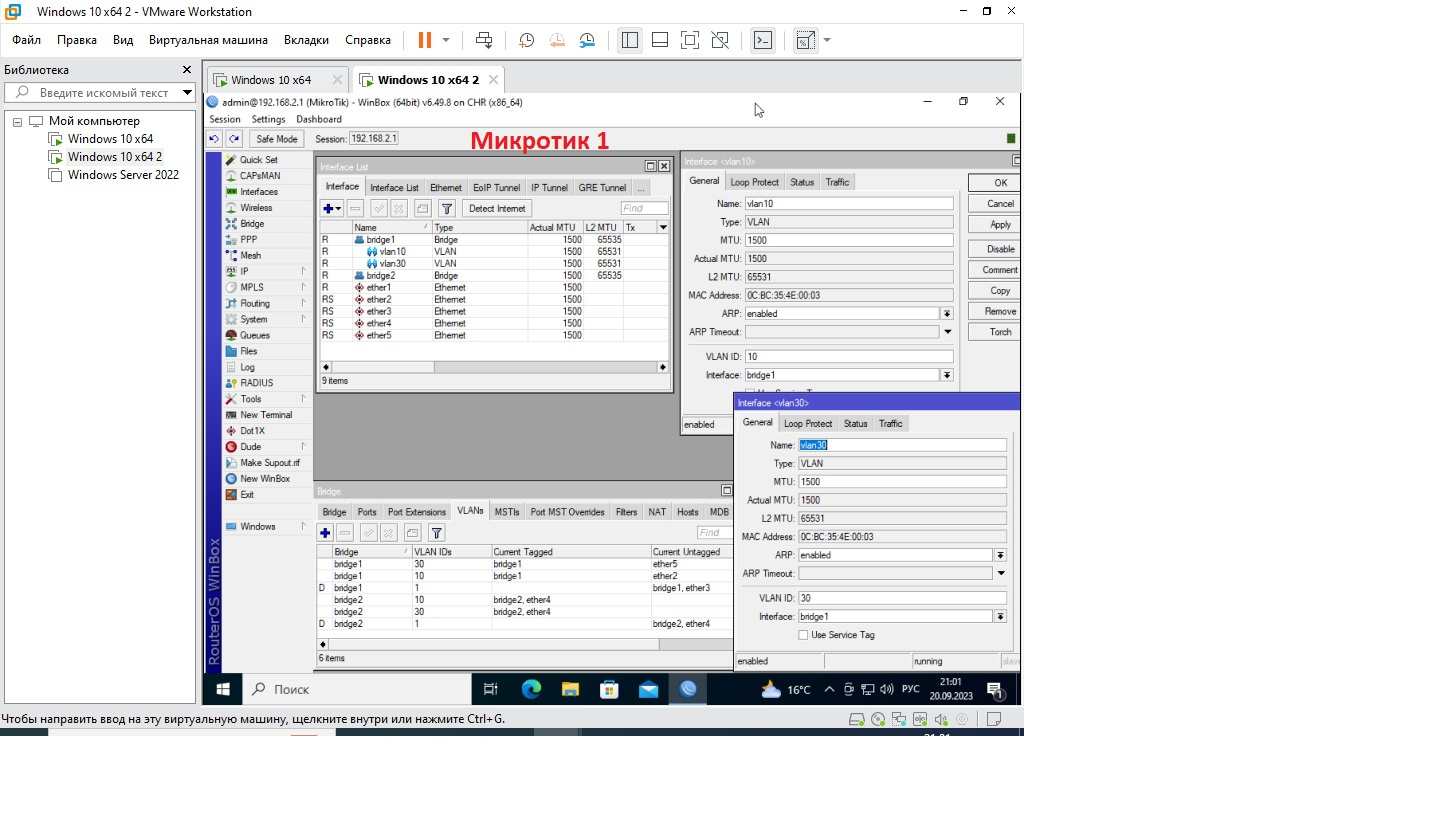1438x820 pixels.
Task: Open File Explorer in guest taskbar
Action: (x=570, y=689)
